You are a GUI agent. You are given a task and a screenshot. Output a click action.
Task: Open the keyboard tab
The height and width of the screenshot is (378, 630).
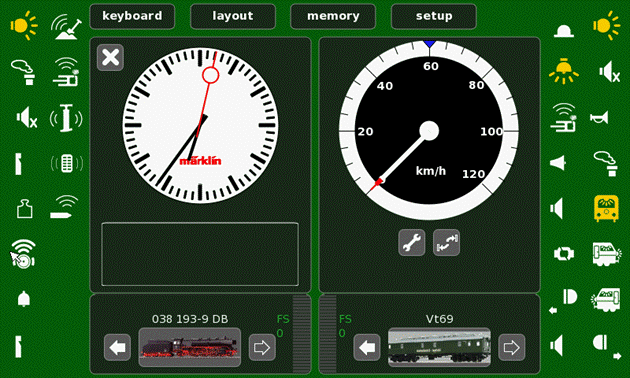[132, 16]
